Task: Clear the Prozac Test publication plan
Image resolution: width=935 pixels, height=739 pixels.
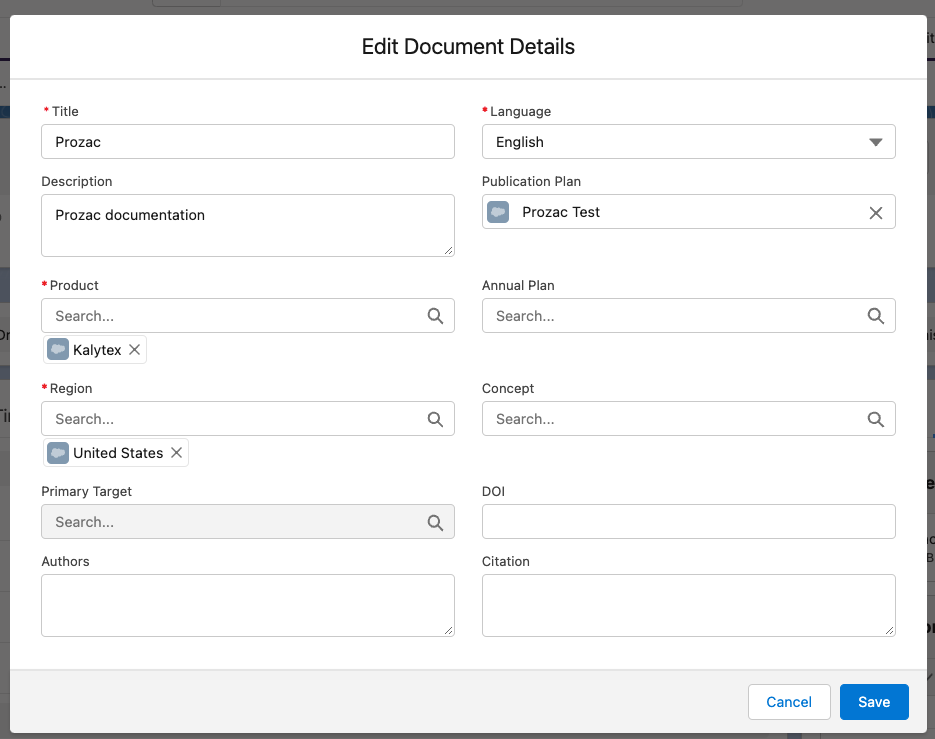Action: pyautogui.click(x=875, y=213)
